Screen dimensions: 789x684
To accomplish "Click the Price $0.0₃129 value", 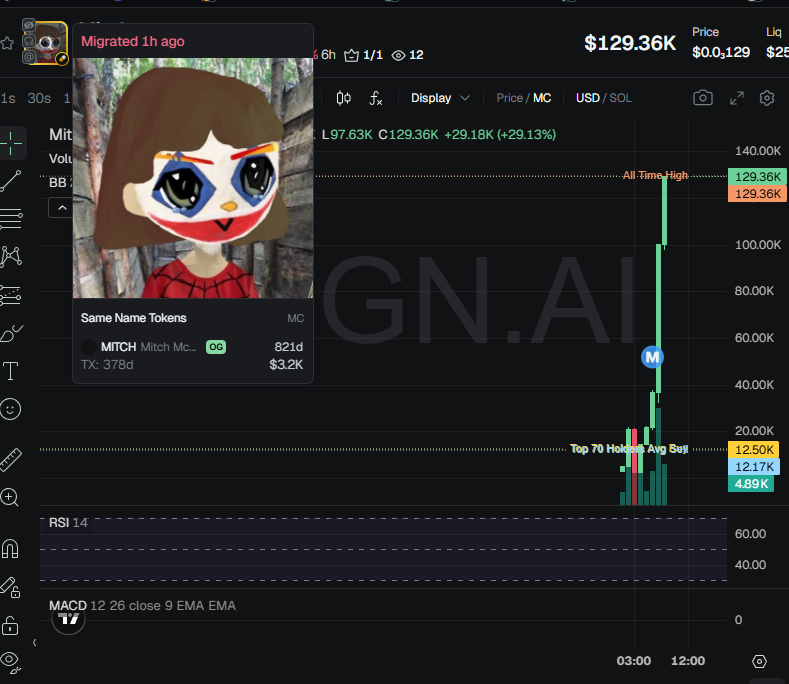I will coord(721,52).
